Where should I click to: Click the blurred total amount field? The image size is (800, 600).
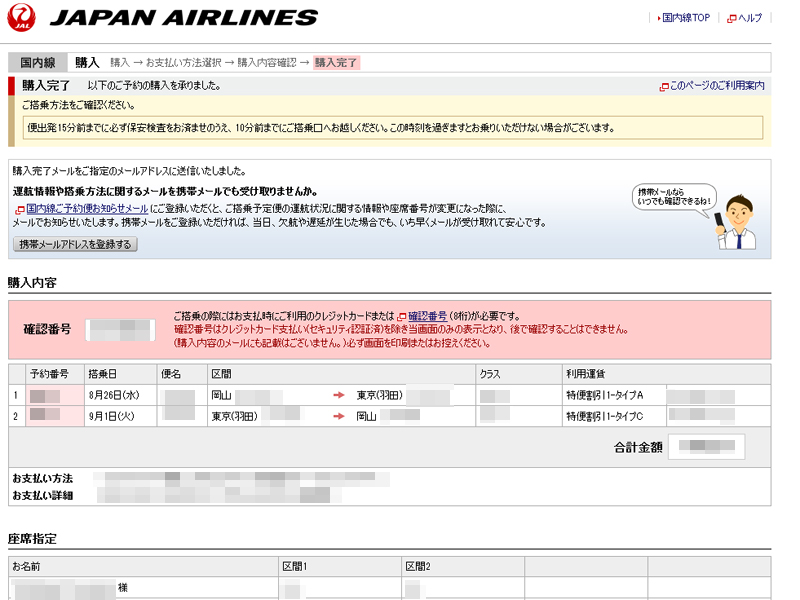(x=707, y=446)
